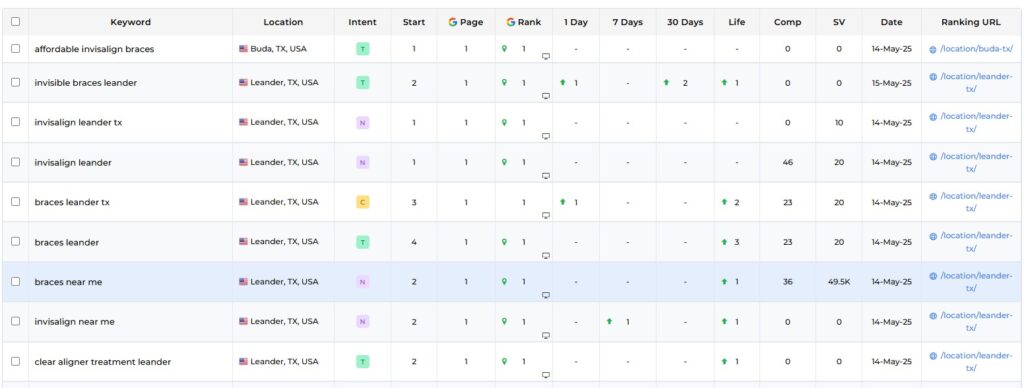Click the N intent badge for invisalign near me

[x=362, y=321]
